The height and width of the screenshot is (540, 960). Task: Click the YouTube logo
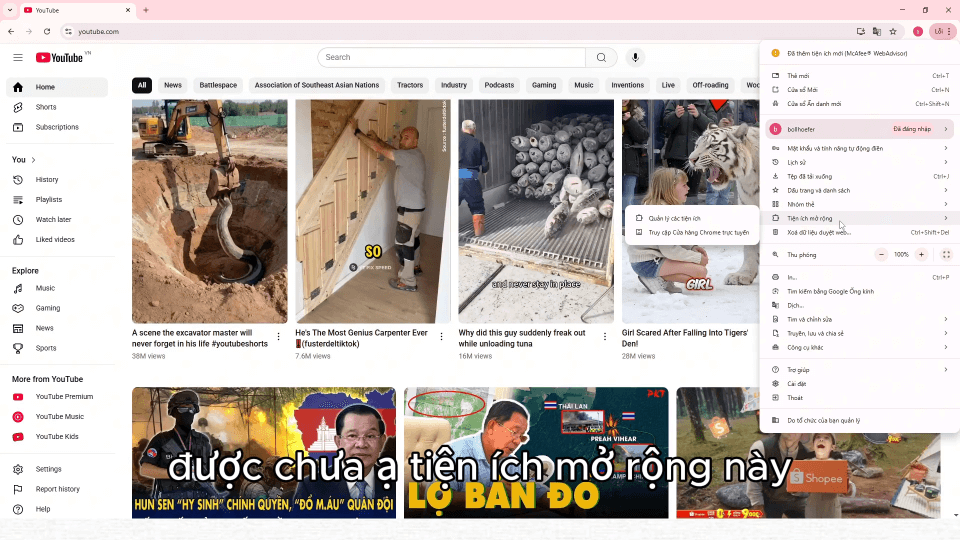click(x=59, y=58)
